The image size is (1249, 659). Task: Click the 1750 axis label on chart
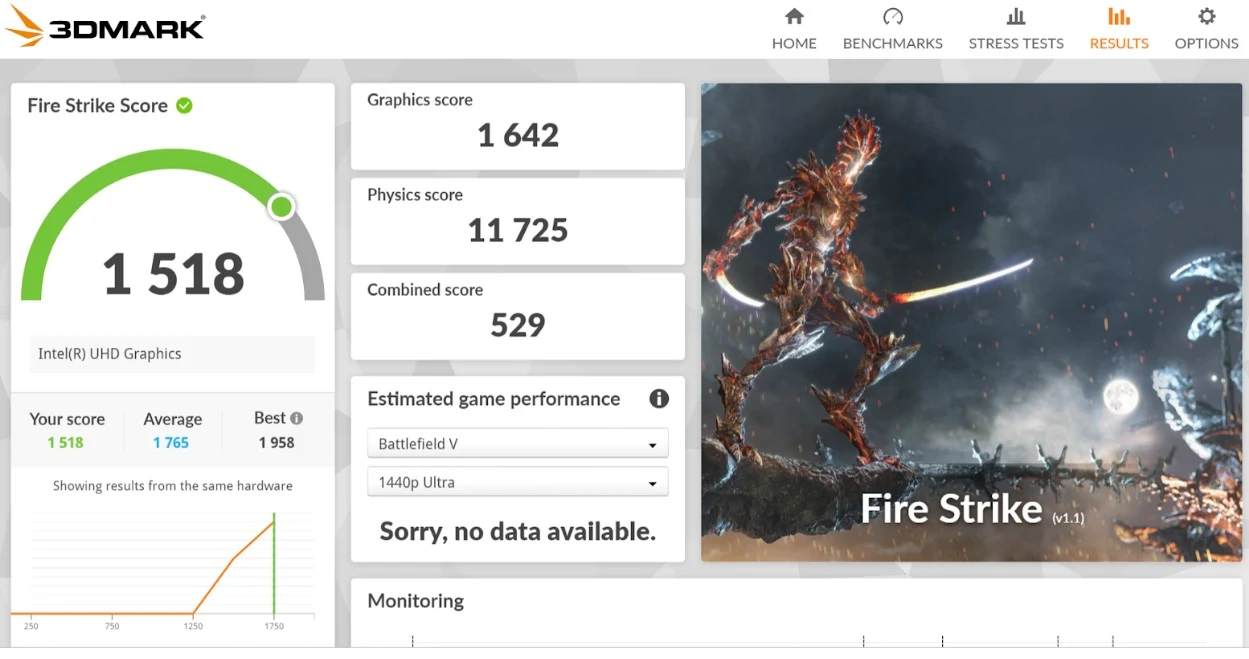(274, 626)
